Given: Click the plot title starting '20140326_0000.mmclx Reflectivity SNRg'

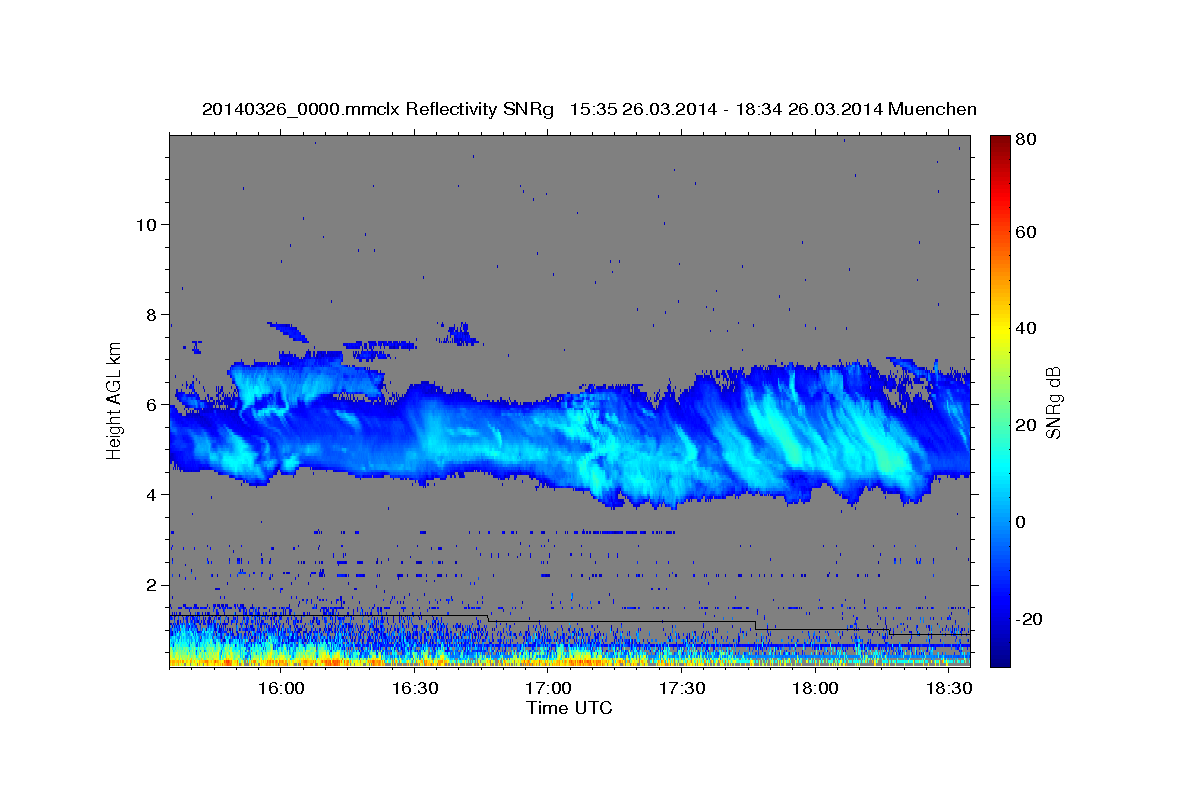Looking at the screenshot, I should pos(589,109).
